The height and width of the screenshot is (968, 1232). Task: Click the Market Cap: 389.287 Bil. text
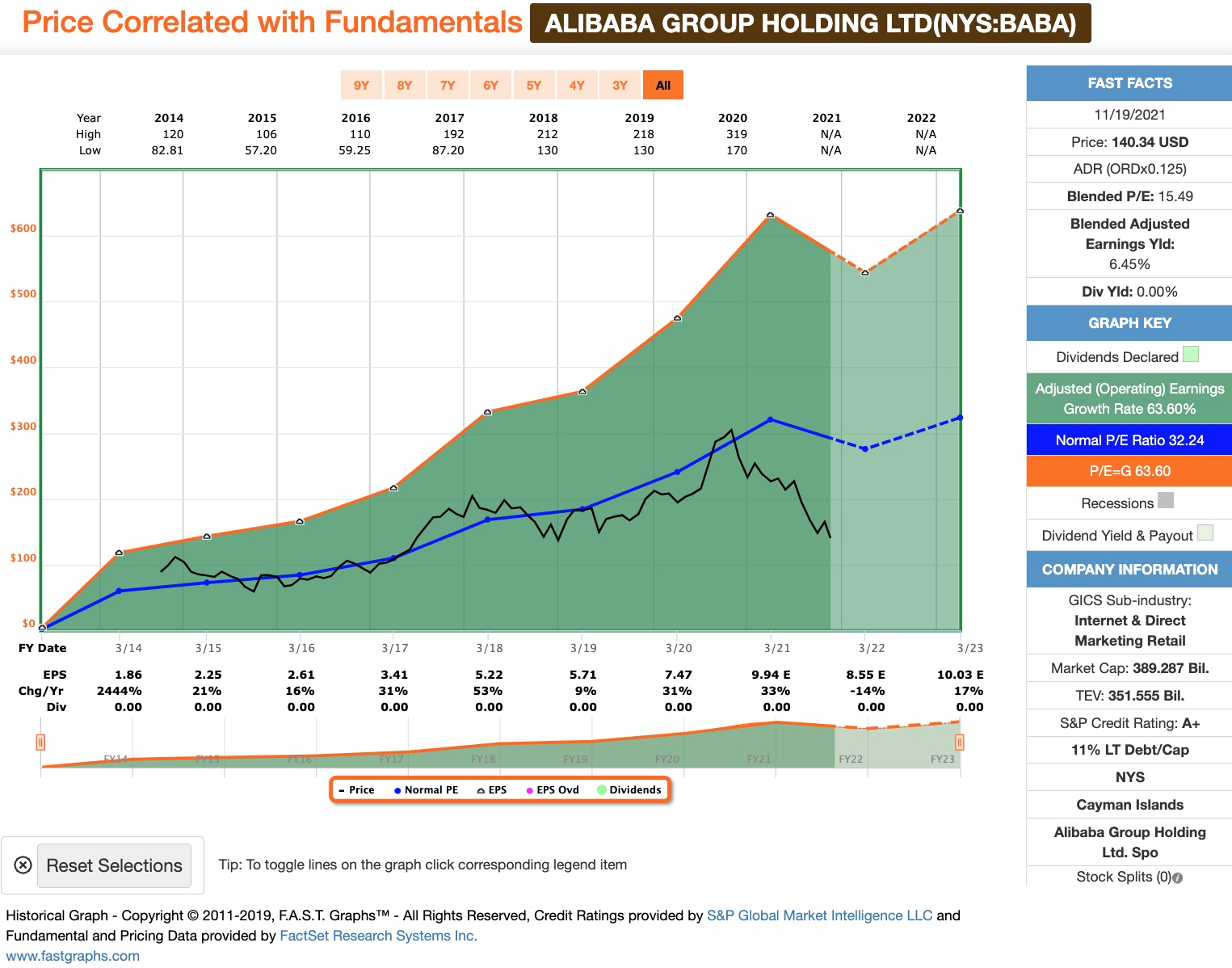[1129, 668]
